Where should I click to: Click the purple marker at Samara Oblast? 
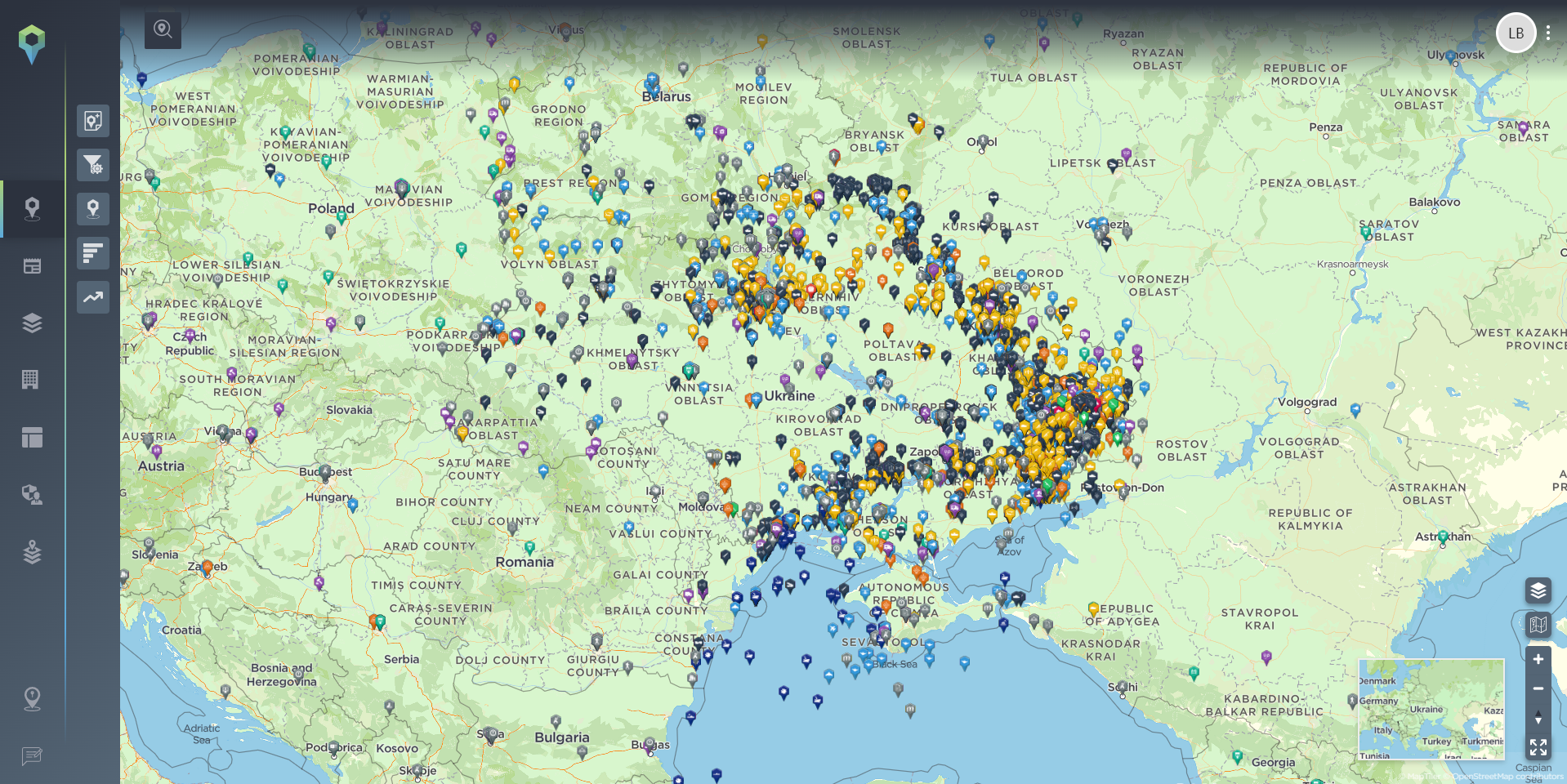1523,128
